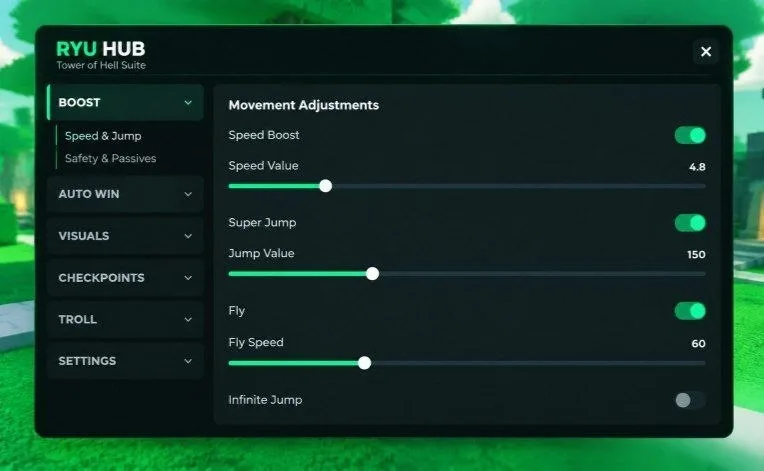Expand the CHECKPOINTS chevron arrow
This screenshot has height=471, width=764.
[188, 278]
